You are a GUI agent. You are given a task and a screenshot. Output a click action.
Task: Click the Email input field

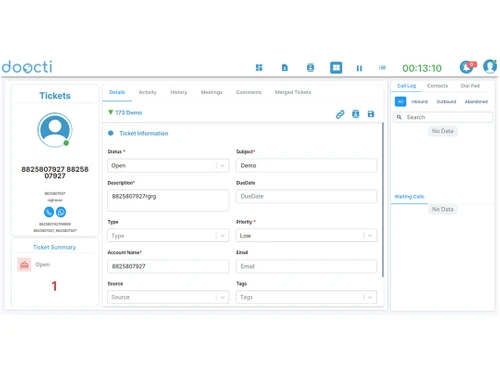coord(306,266)
